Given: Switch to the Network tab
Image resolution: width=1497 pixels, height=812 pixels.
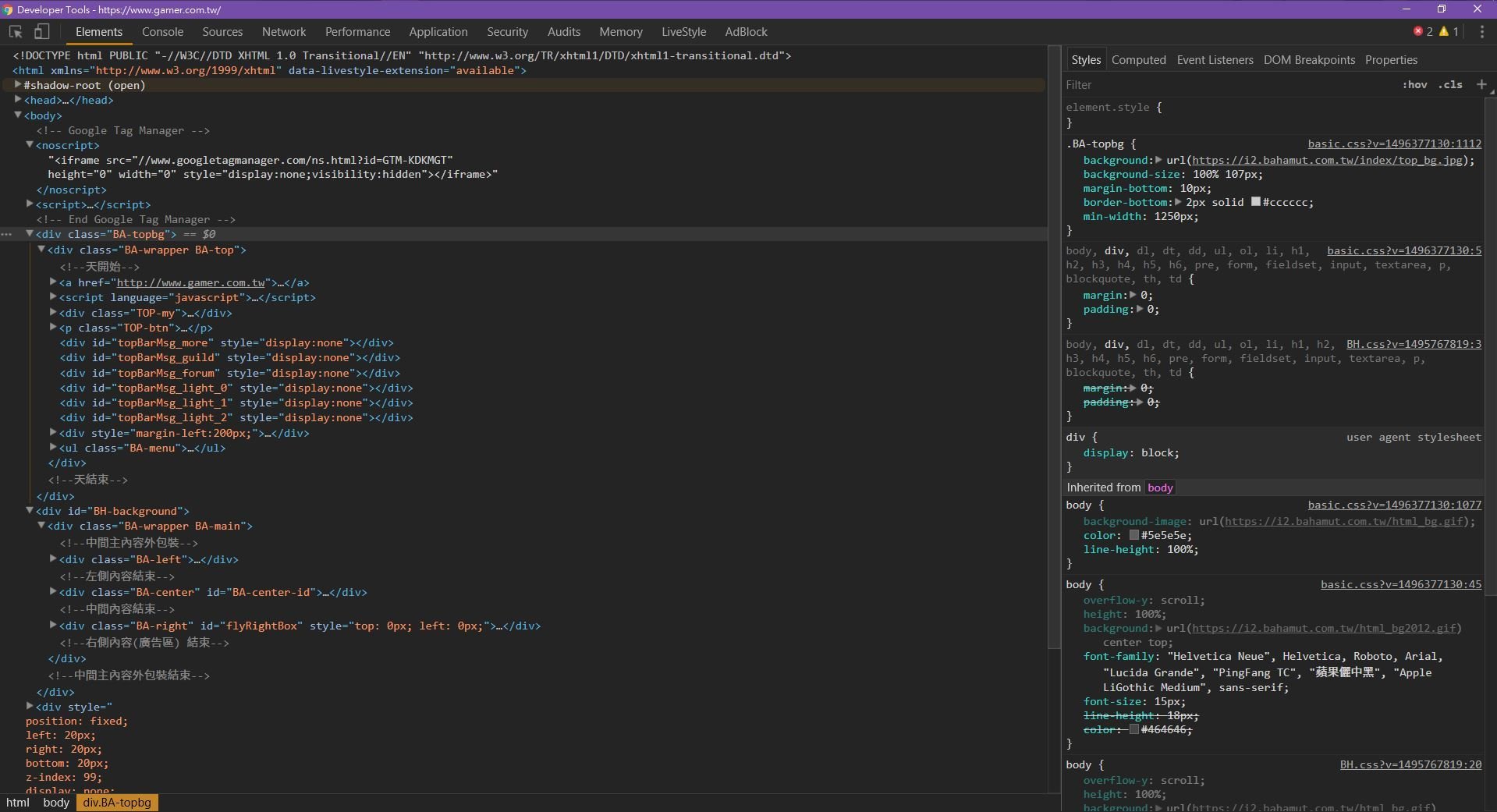Looking at the screenshot, I should pyautogui.click(x=284, y=32).
